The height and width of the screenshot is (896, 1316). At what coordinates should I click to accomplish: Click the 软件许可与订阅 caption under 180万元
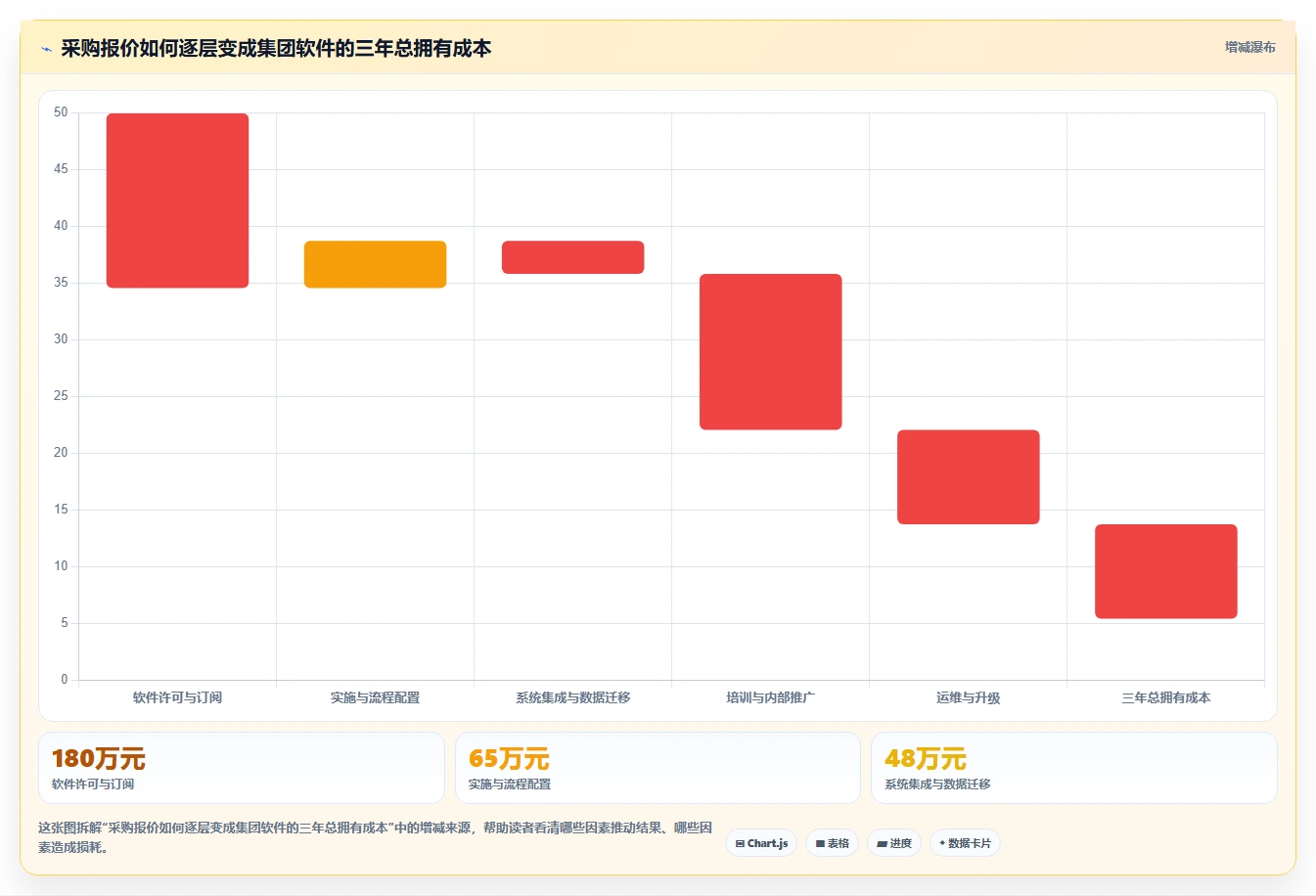point(93,784)
